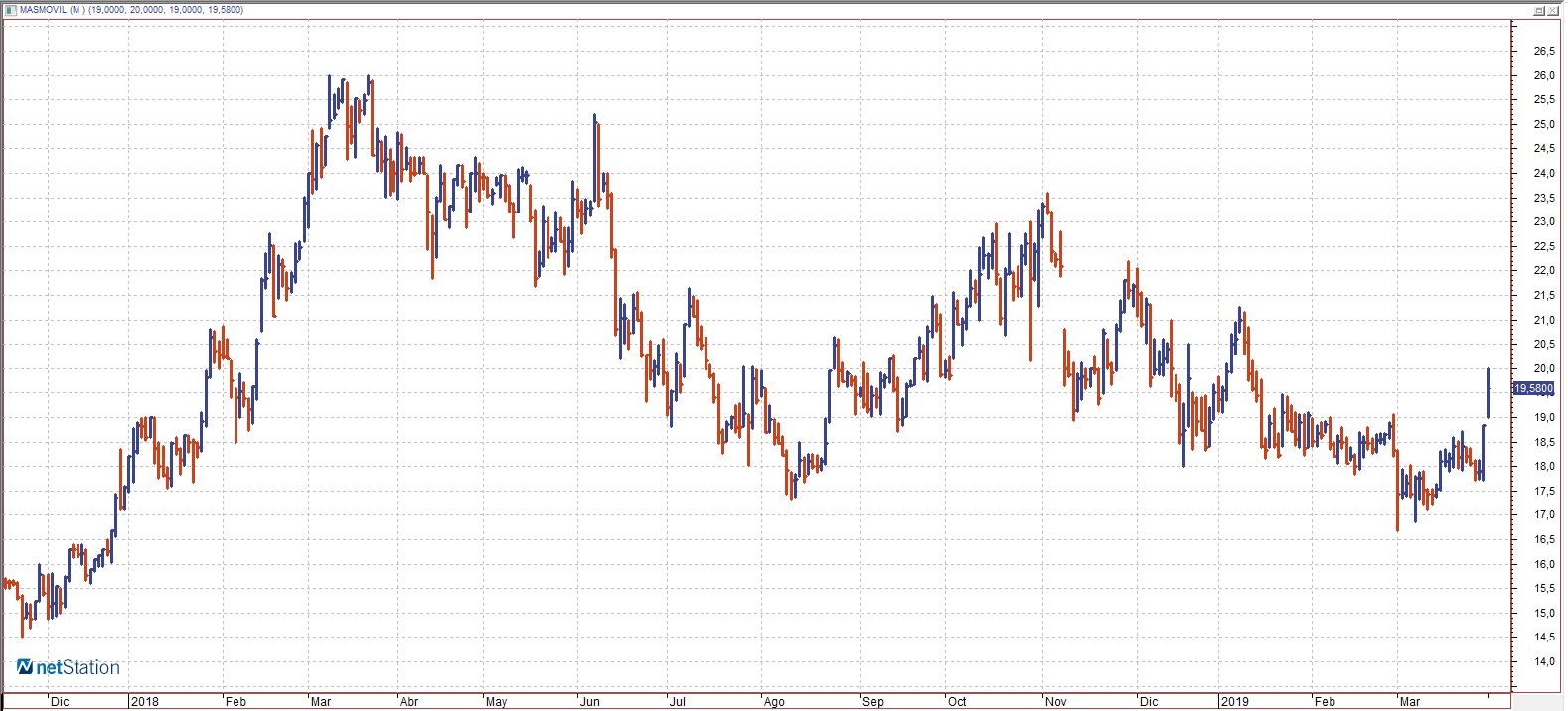Image resolution: width=1568 pixels, height=711 pixels.
Task: Click the Nov month label
Action: 1056,701
